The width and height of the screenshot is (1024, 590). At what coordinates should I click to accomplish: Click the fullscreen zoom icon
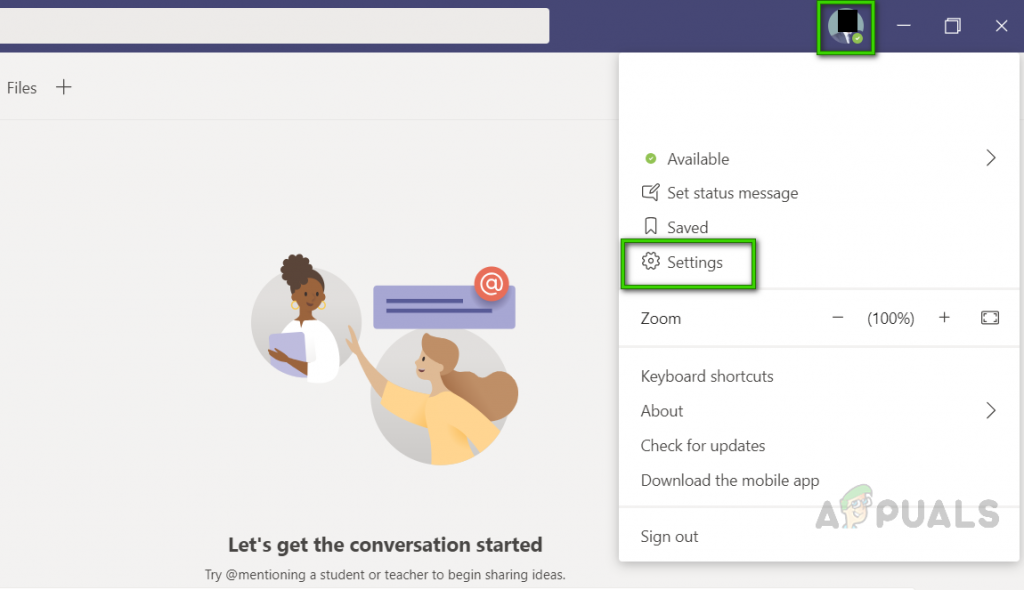[989, 317]
